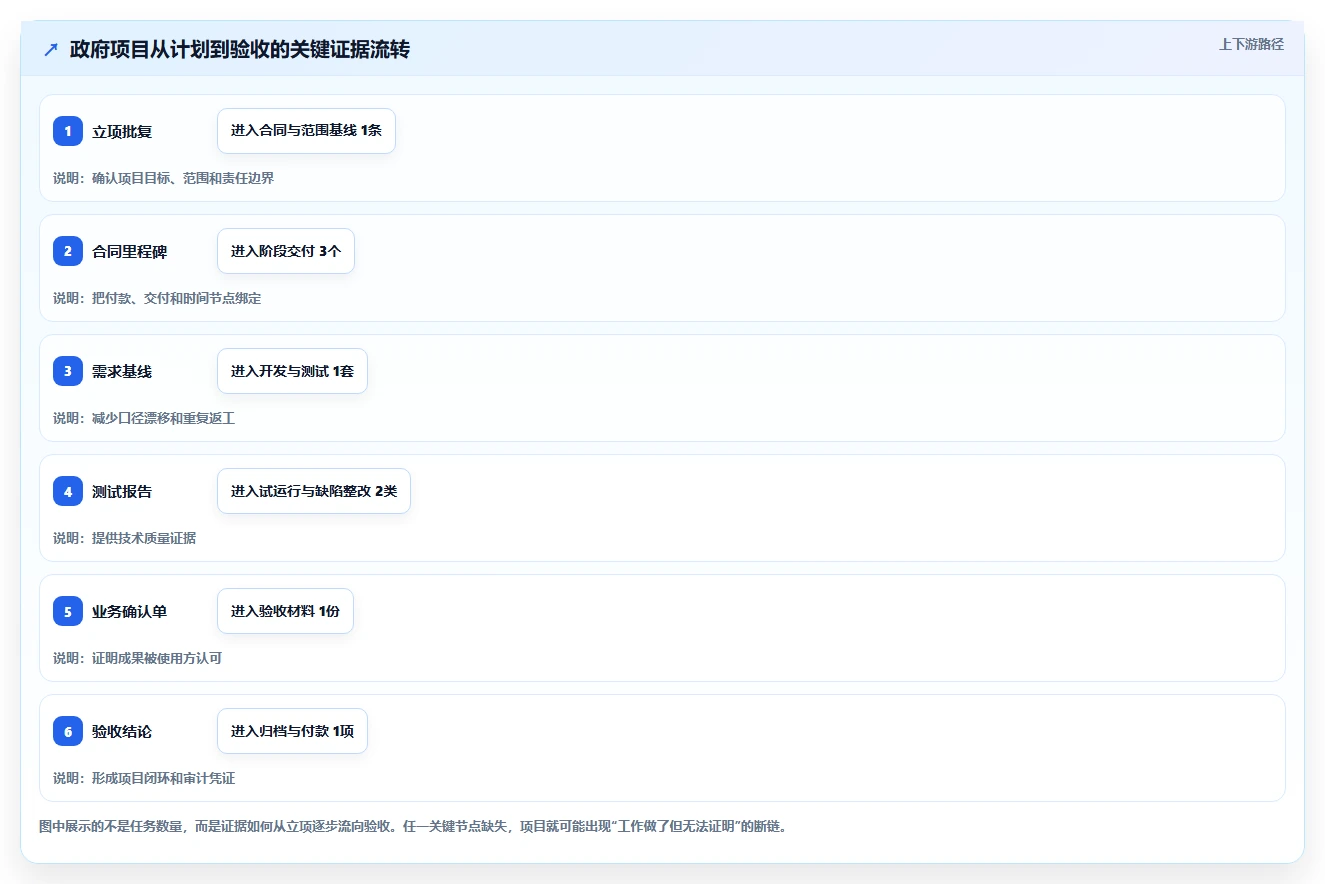The height and width of the screenshot is (884, 1325).
Task: Select the 验收结论 step name
Action: (122, 731)
